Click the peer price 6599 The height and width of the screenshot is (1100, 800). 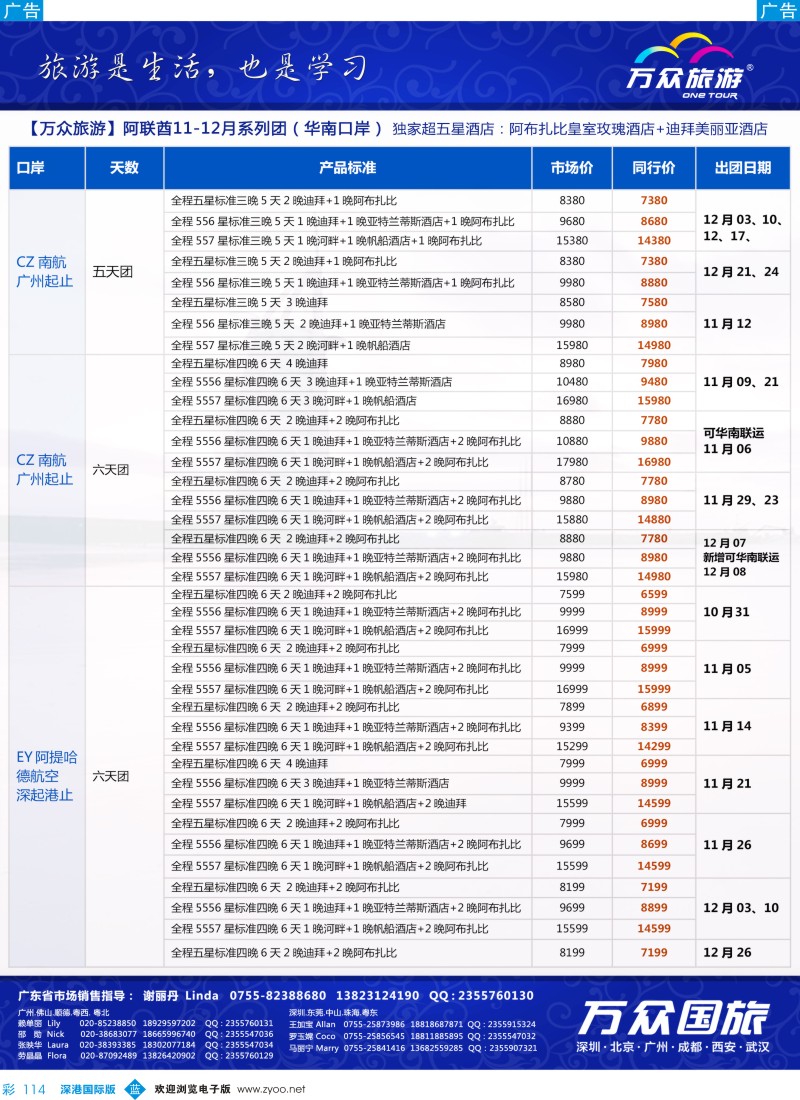pos(653,594)
